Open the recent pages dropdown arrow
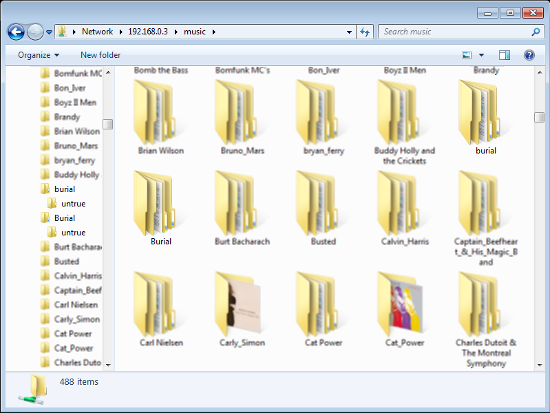550x413 pixels. [x=49, y=32]
